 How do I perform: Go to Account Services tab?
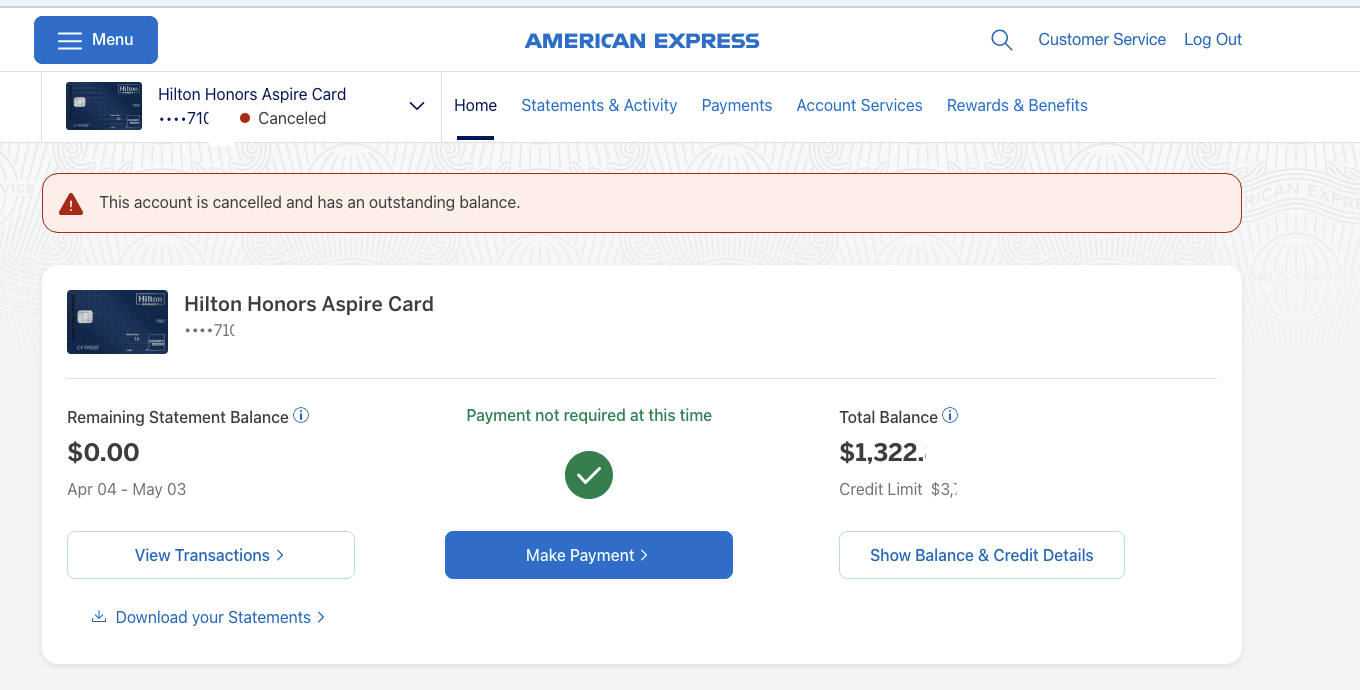point(859,105)
